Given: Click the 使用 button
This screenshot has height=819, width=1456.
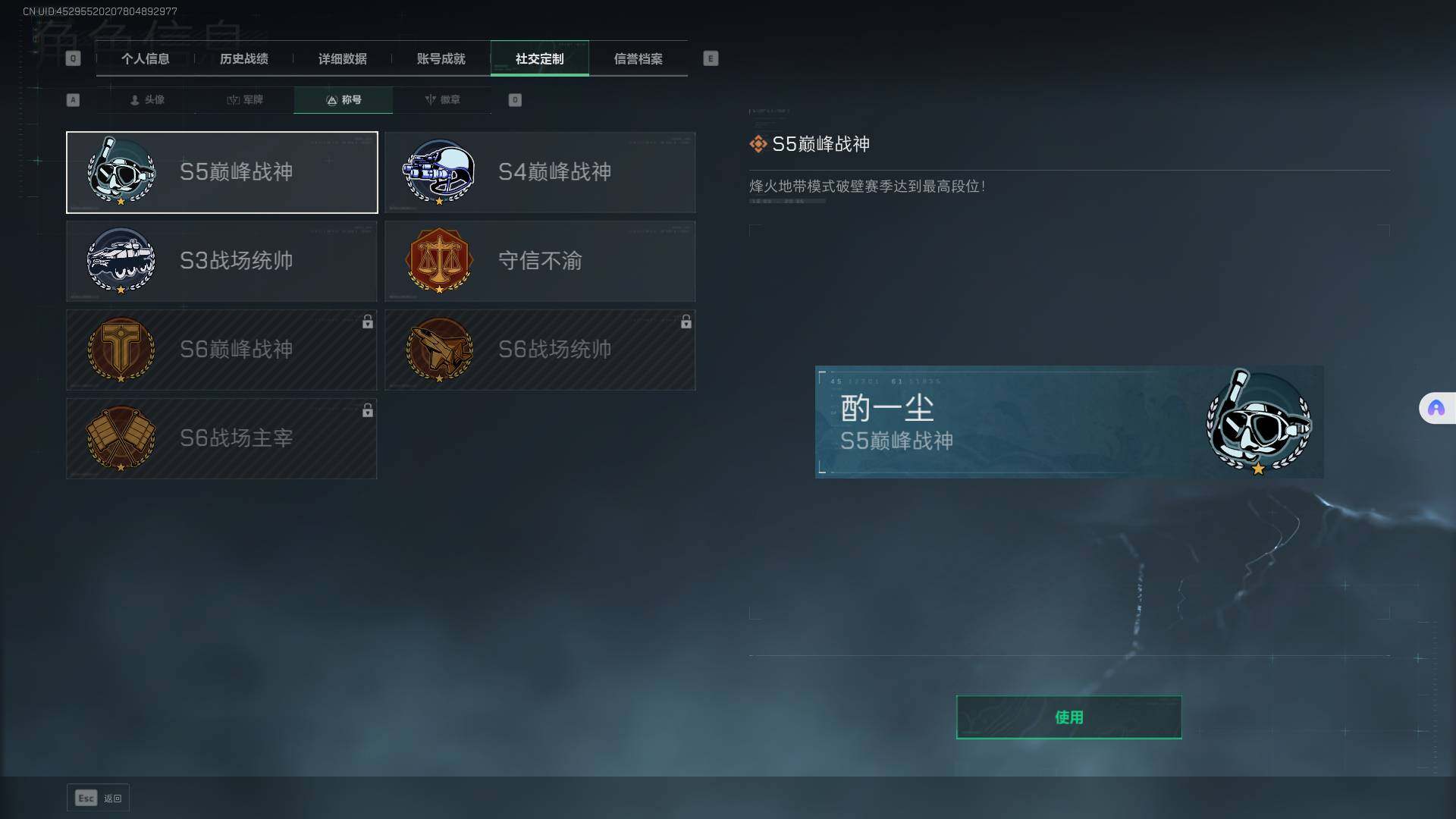Looking at the screenshot, I should [1068, 717].
